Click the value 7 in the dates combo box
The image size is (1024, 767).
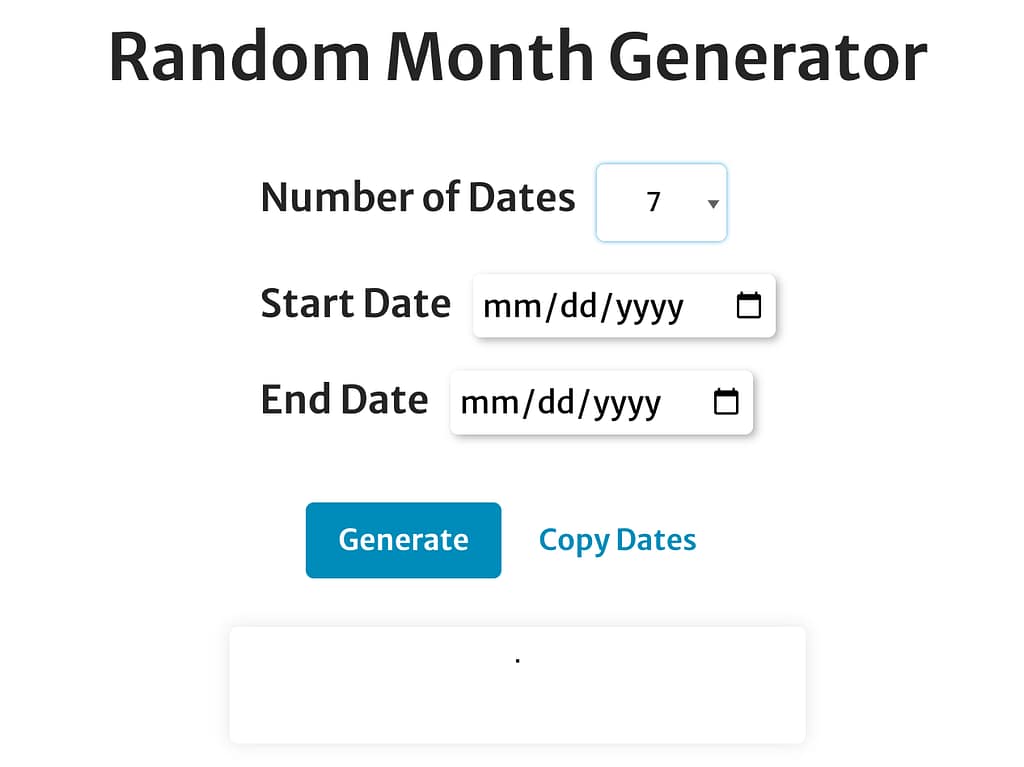point(654,203)
